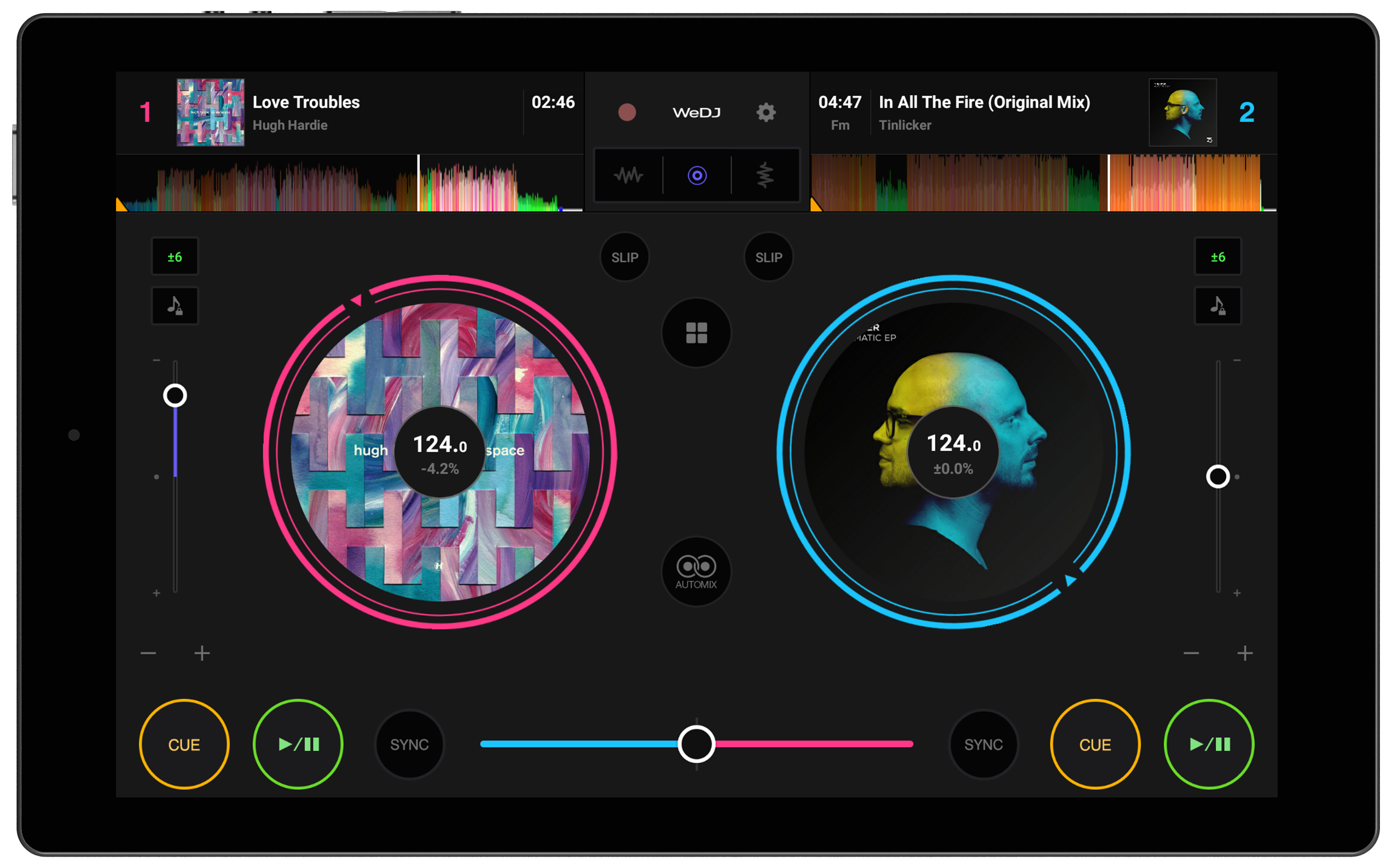Select the waveform view icon
This screenshot has width=1392, height=868.
click(627, 176)
